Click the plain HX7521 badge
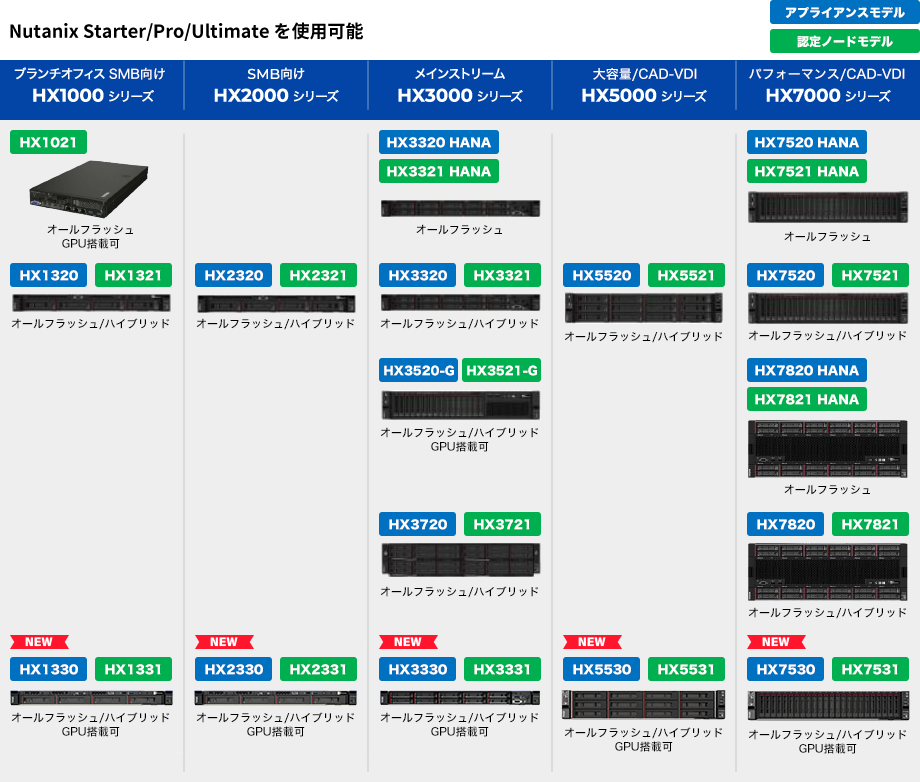This screenshot has height=782, width=920. pyautogui.click(x=870, y=275)
